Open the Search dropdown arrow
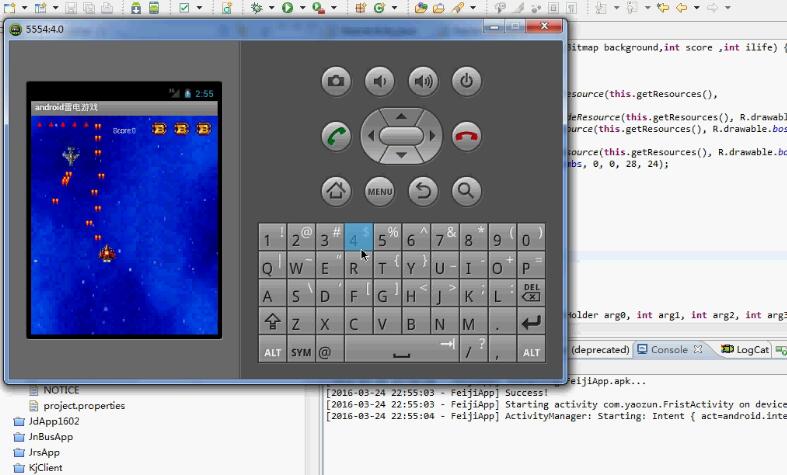This screenshot has width=787, height=475. point(472,8)
